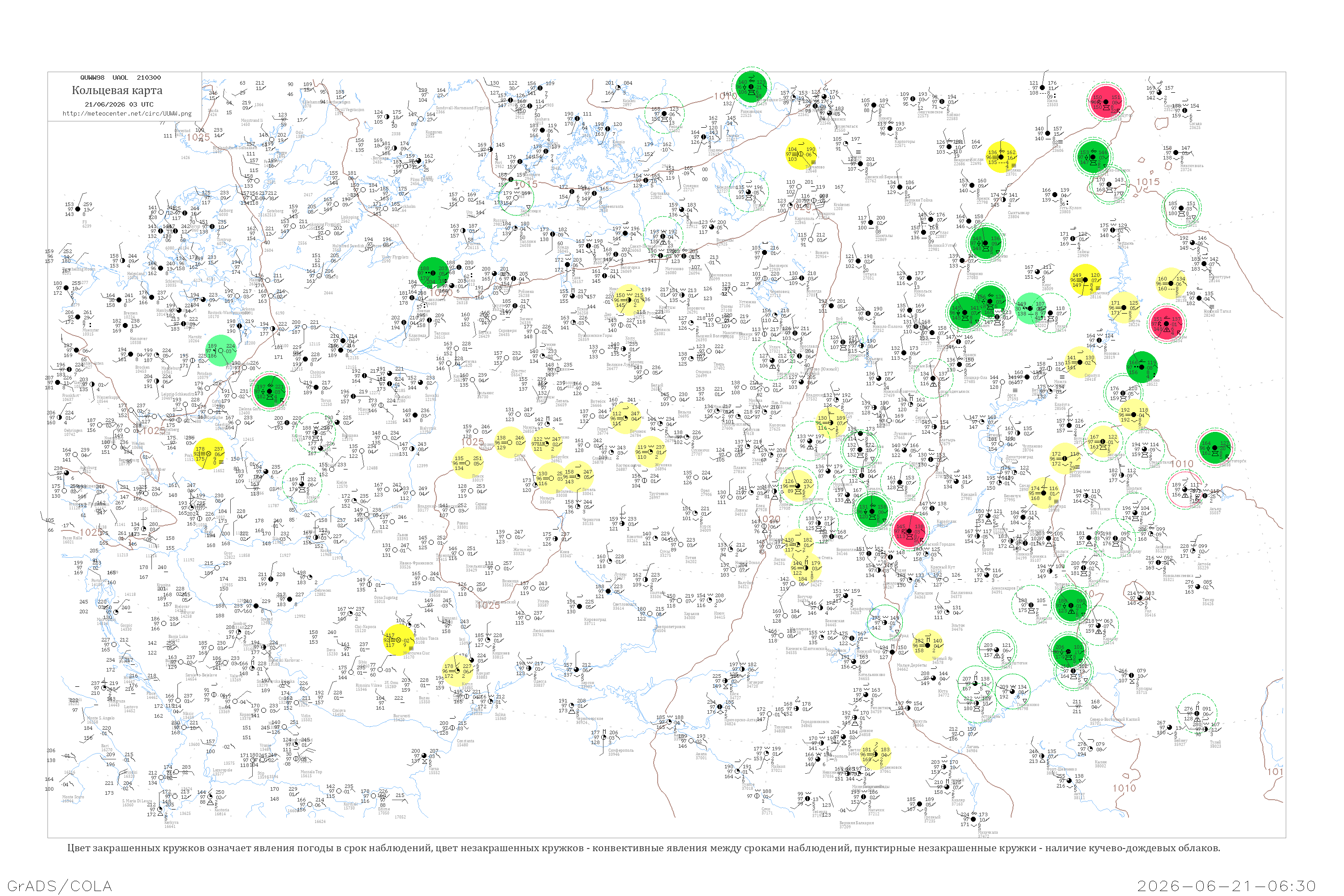Click the "Кольцевая карта" map title
The height and width of the screenshot is (896, 1344).
click(117, 90)
